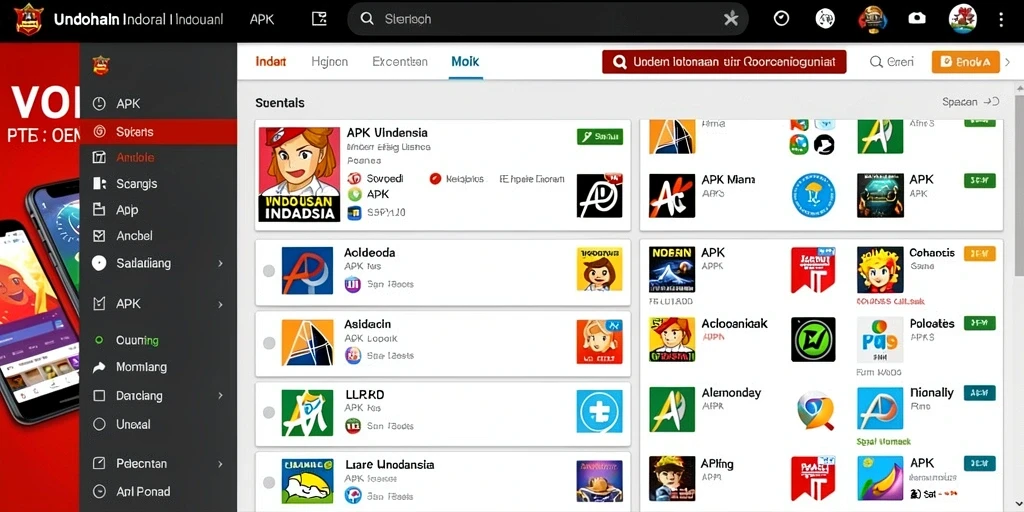1024x512 pixels.
Task: Select the Momlang share icon in sidebar
Action: point(99,367)
